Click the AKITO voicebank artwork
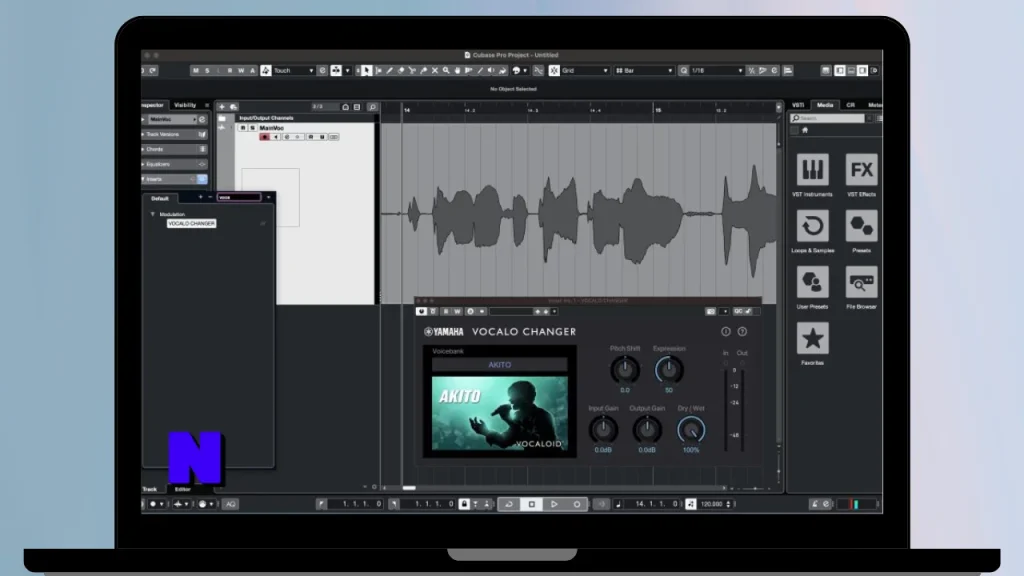The width and height of the screenshot is (1024, 576). tap(500, 413)
